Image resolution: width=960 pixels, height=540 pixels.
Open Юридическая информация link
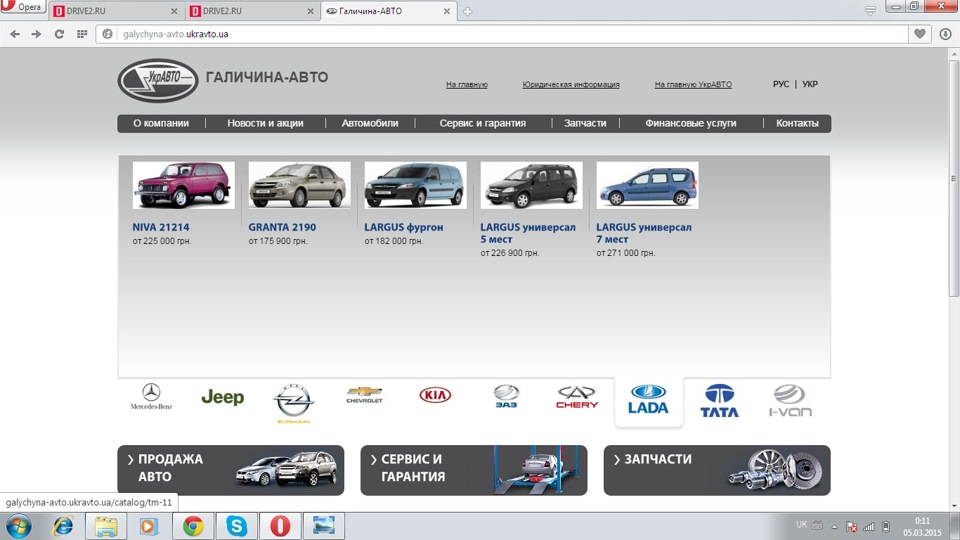(571, 84)
